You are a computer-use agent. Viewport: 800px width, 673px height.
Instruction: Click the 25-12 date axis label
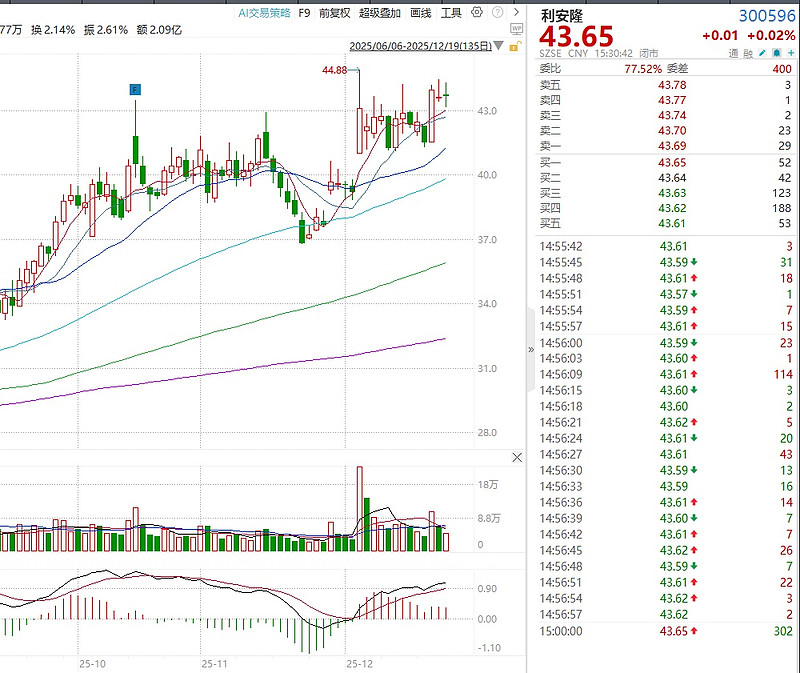coord(359,664)
